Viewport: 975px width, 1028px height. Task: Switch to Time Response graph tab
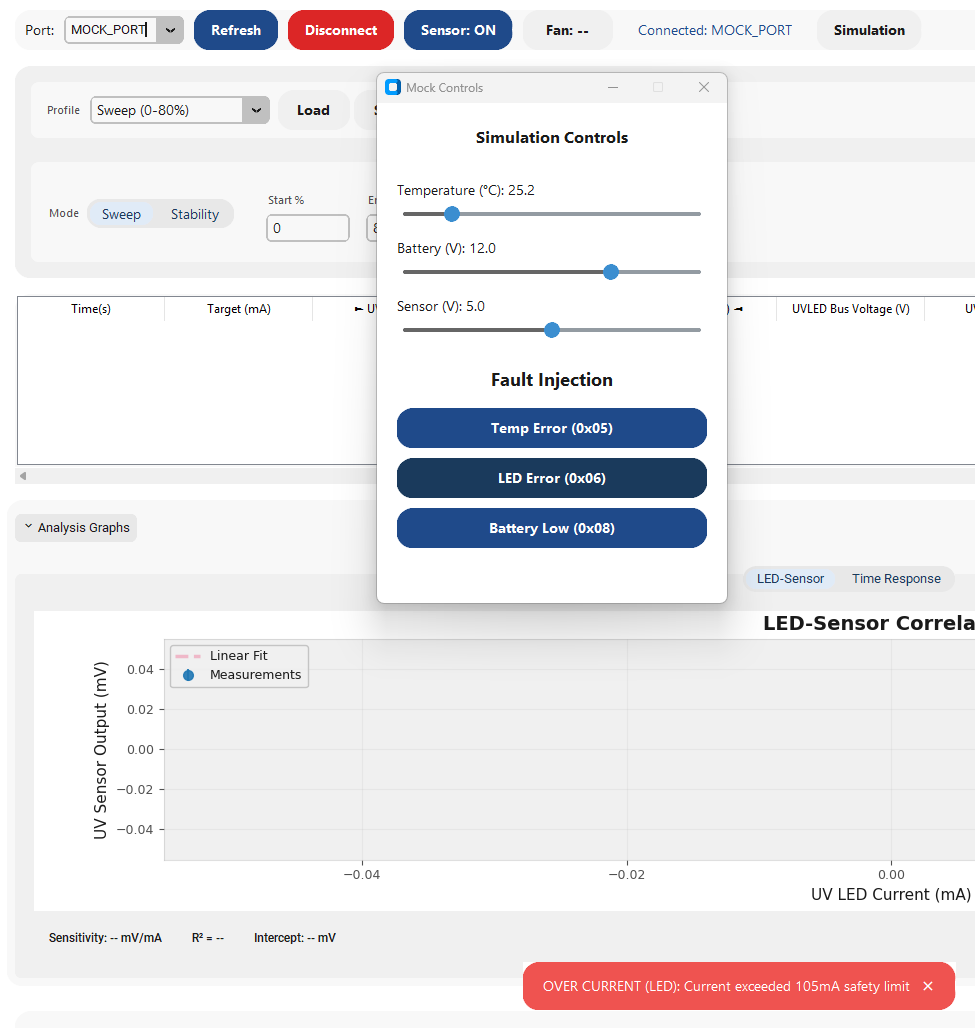896,579
